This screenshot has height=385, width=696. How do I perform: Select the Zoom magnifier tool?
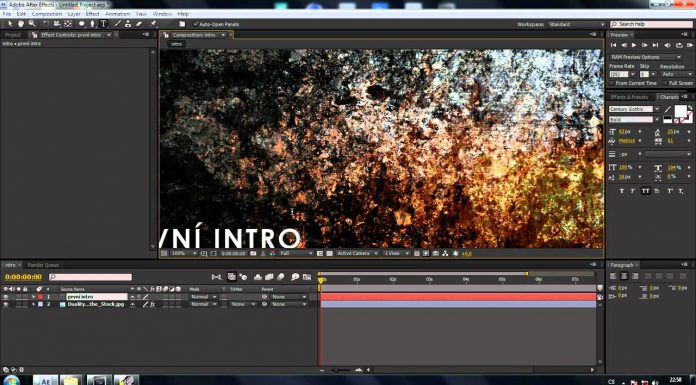[32, 24]
